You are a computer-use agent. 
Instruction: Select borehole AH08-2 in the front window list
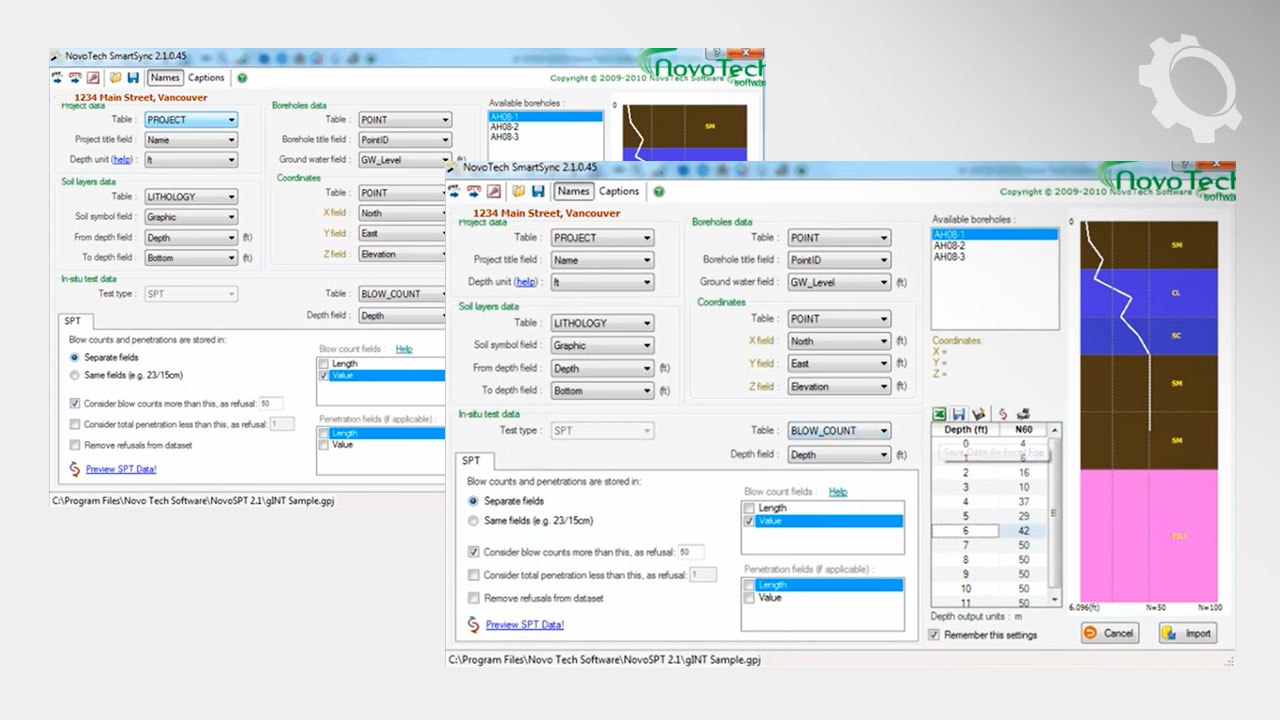coord(950,246)
